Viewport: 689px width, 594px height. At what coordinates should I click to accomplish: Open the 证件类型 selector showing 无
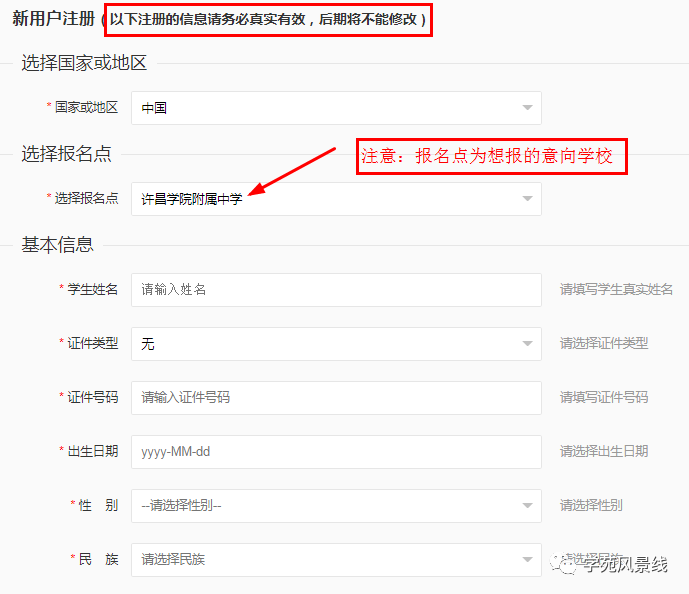coord(335,344)
